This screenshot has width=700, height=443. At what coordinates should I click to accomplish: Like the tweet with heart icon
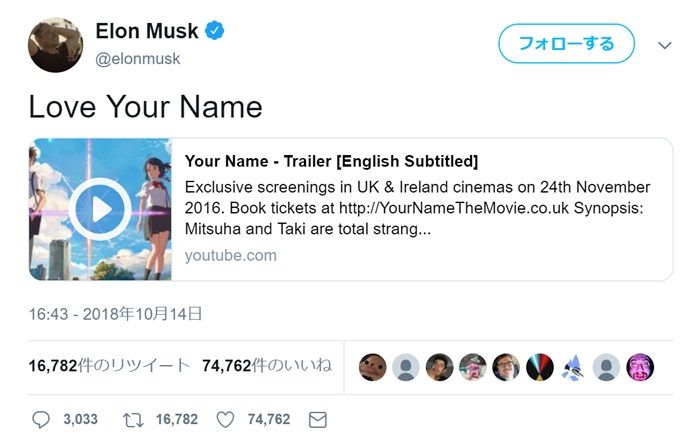click(225, 419)
